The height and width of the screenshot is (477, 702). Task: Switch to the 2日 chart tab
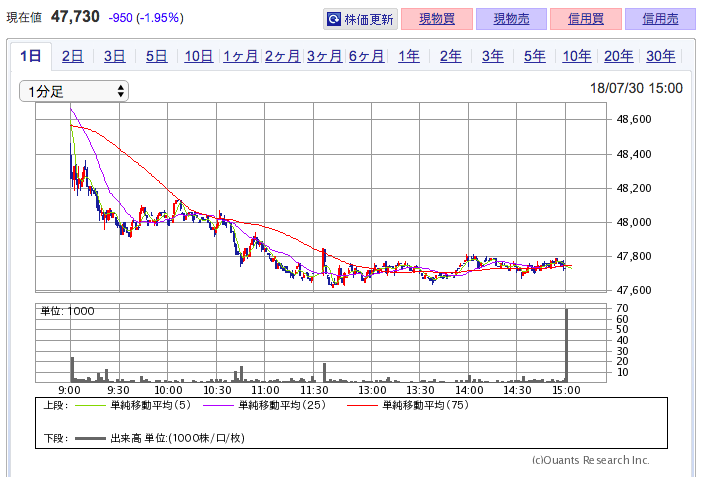[73, 56]
